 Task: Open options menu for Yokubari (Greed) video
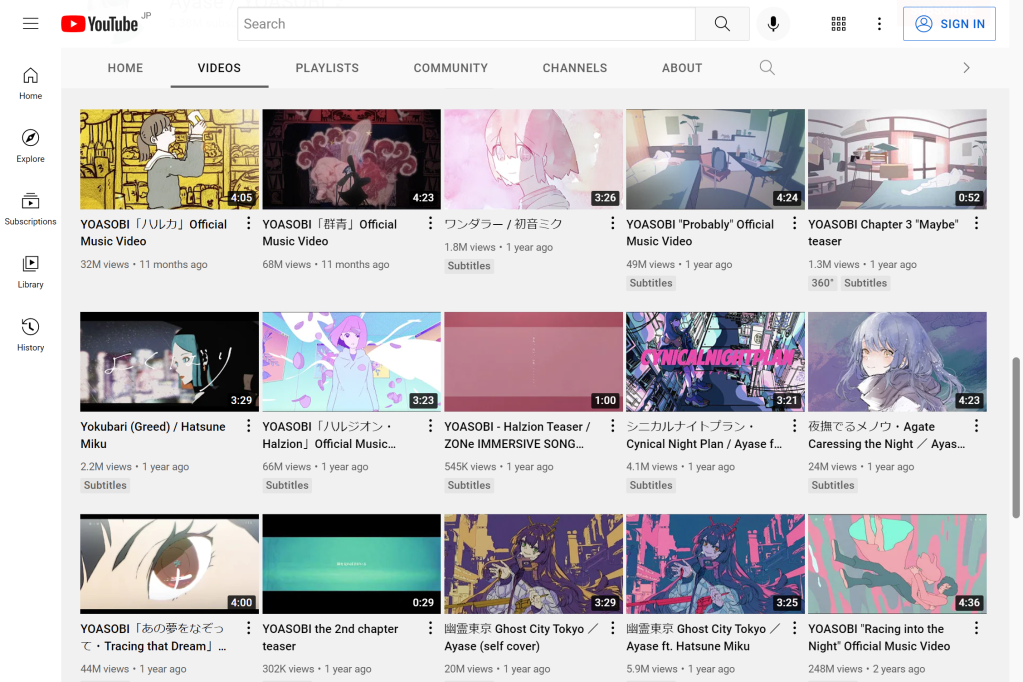pyautogui.click(x=249, y=427)
